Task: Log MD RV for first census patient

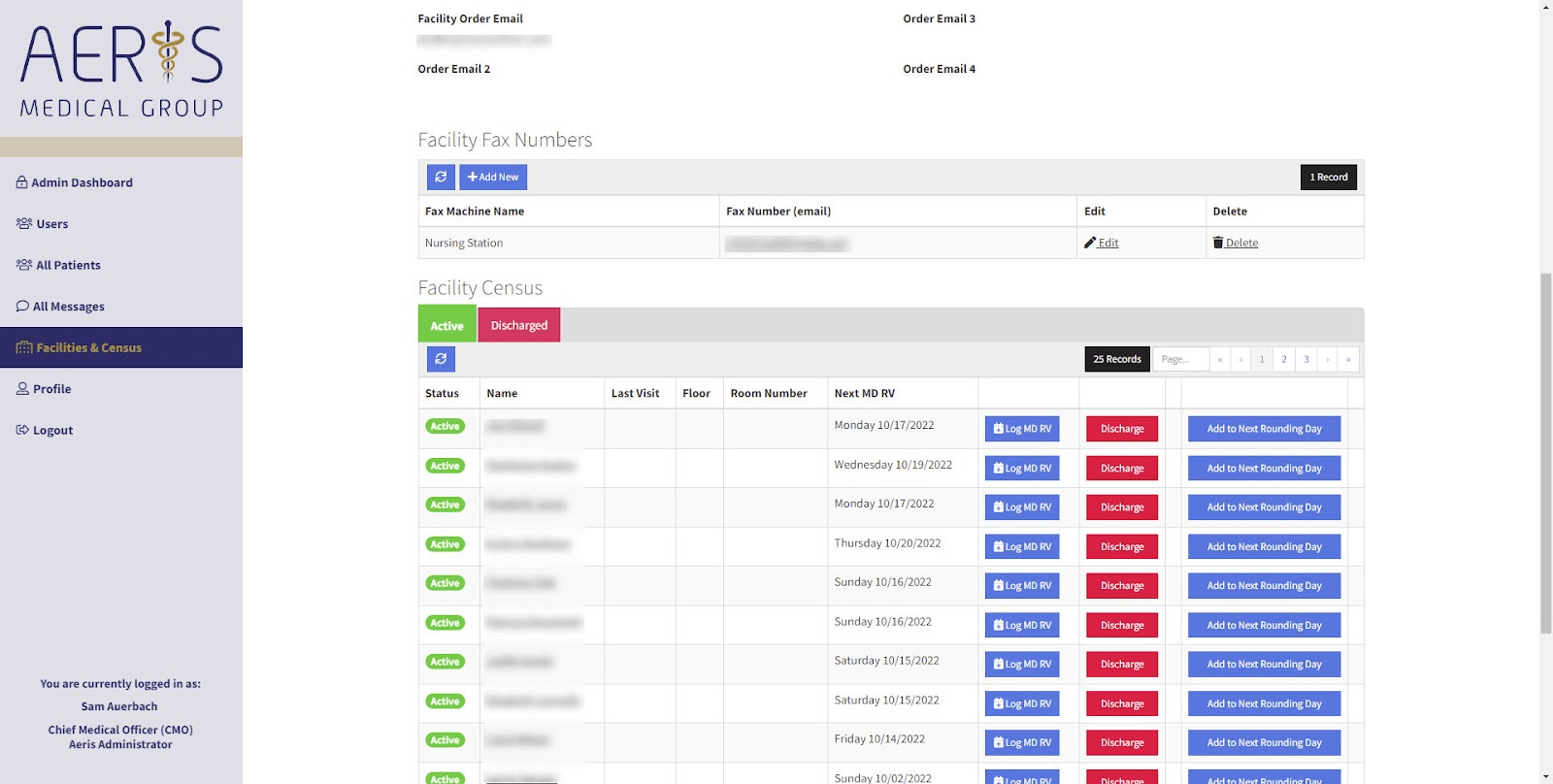Action: click(x=1022, y=429)
